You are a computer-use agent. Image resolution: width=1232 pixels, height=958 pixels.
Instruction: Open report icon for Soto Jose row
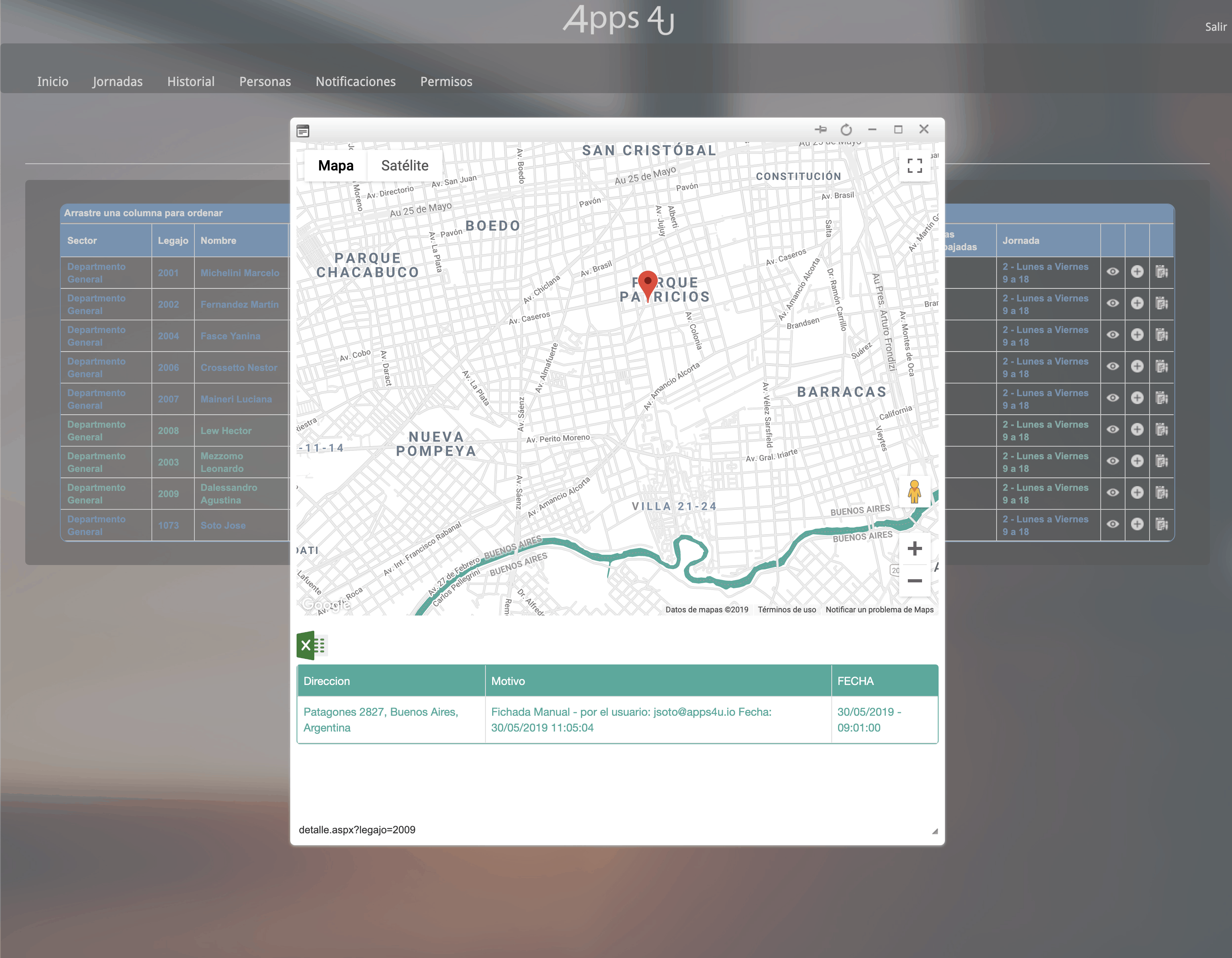[1161, 524]
